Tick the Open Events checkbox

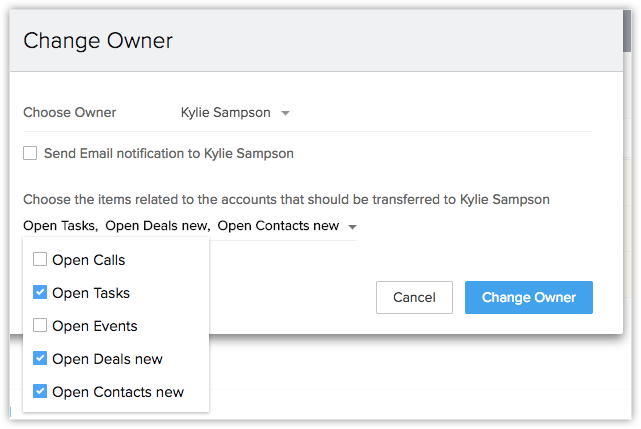pyautogui.click(x=40, y=325)
